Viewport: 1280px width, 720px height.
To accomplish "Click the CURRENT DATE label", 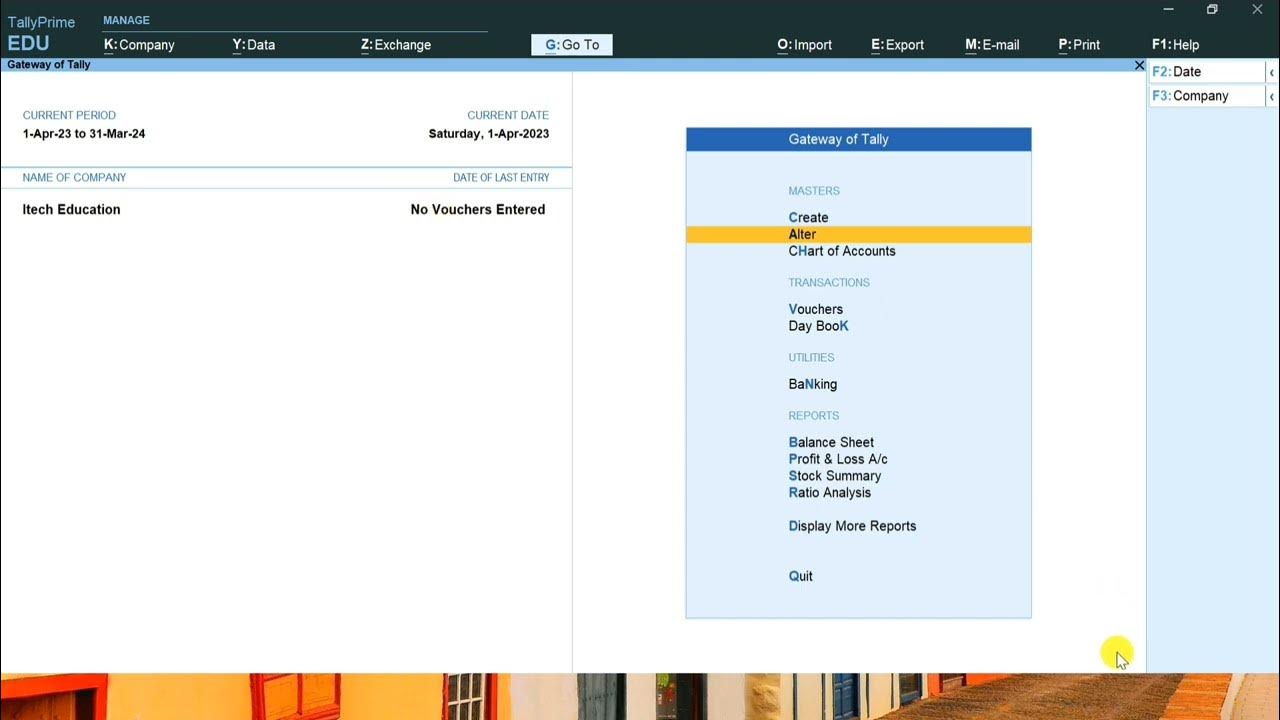I will click(x=508, y=115).
